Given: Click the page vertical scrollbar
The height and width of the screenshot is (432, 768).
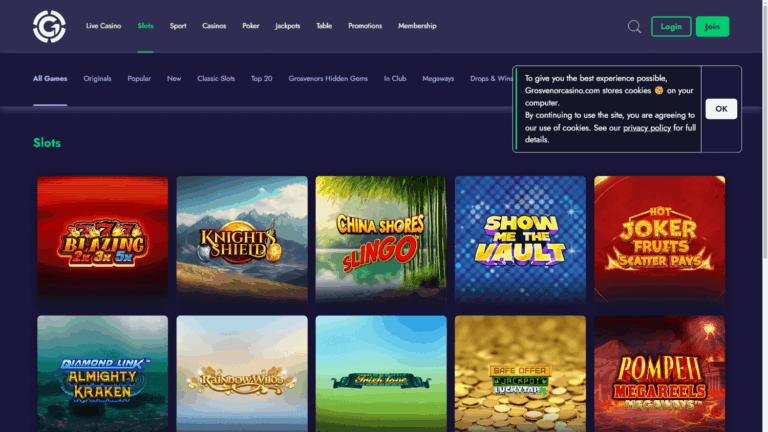Looking at the screenshot, I should pos(765,130).
